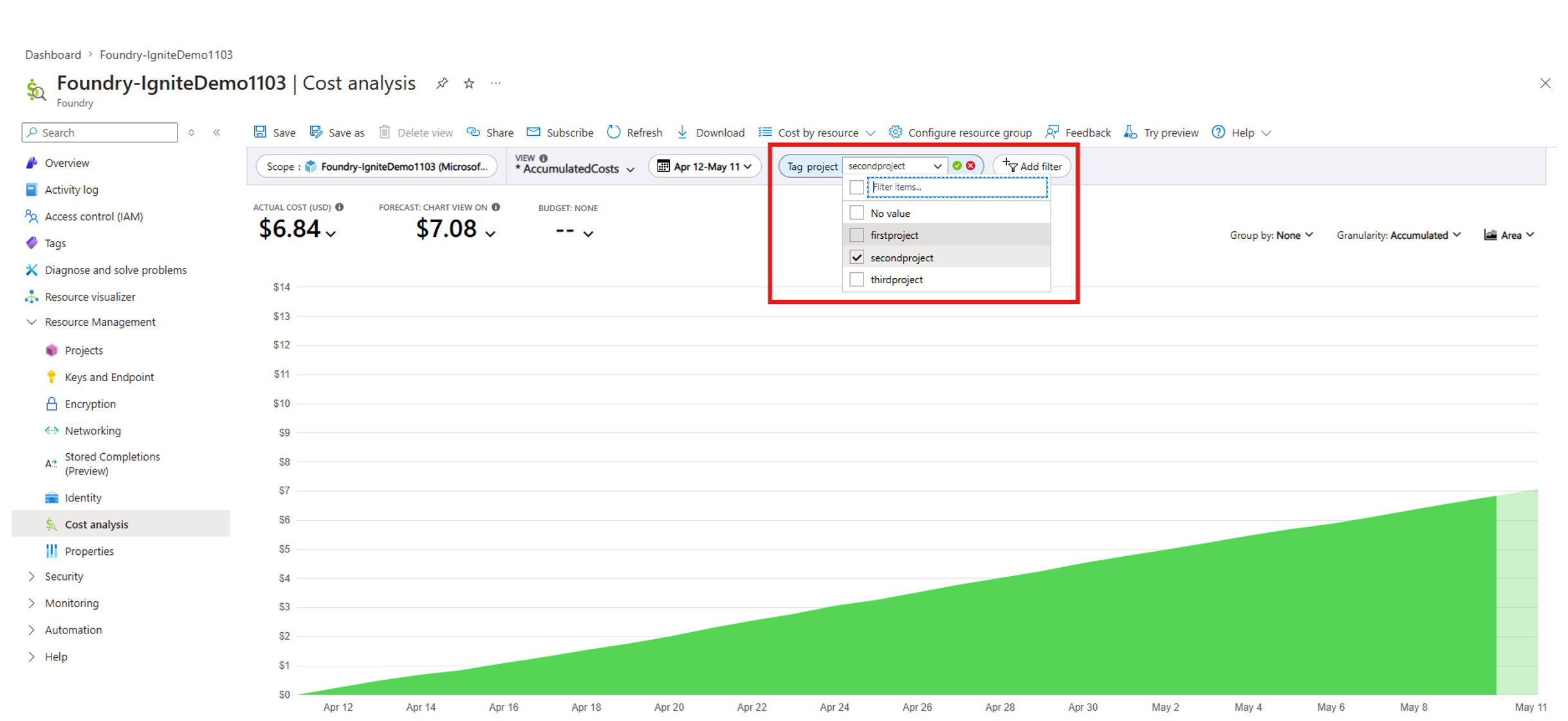This screenshot has width=1568, height=721.
Task: Download the cost analysis data
Action: pos(711,133)
